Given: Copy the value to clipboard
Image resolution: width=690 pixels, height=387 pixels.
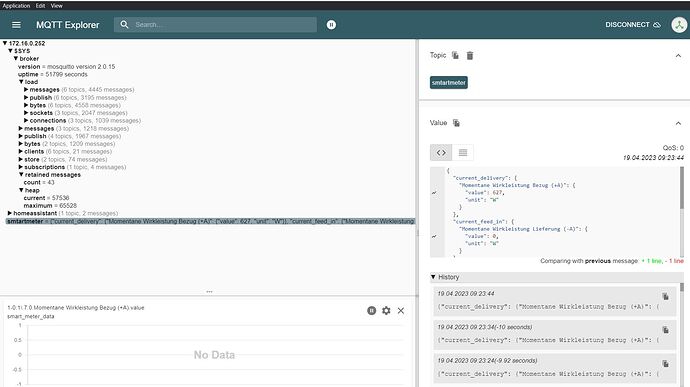Looking at the screenshot, I should (x=456, y=123).
